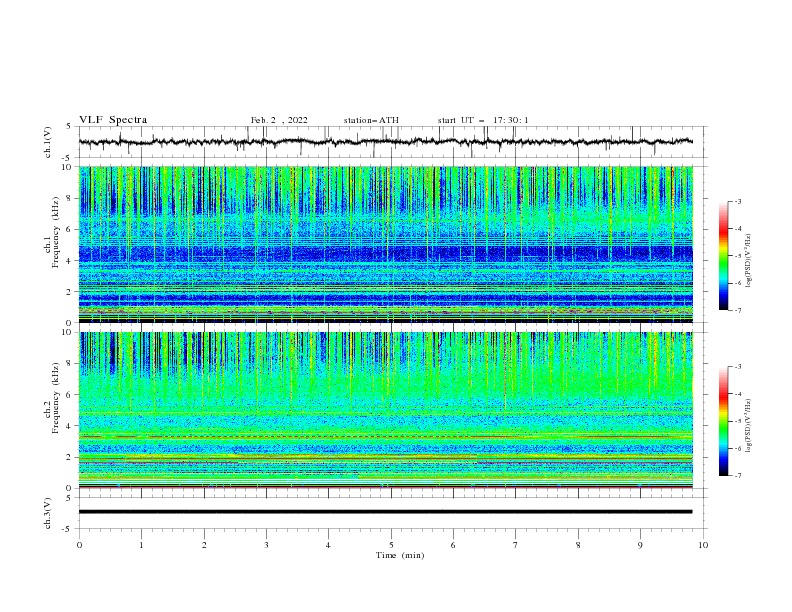Viewport: 792px width, 612px height.
Task: Click the "VLF Spectra" plot title
Action: tap(113, 120)
